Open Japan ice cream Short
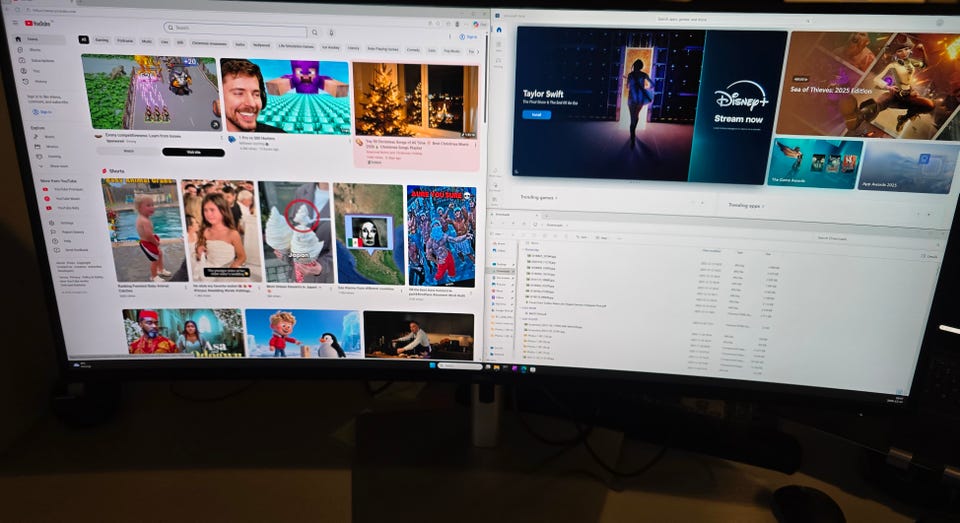The height and width of the screenshot is (523, 960). click(x=296, y=233)
